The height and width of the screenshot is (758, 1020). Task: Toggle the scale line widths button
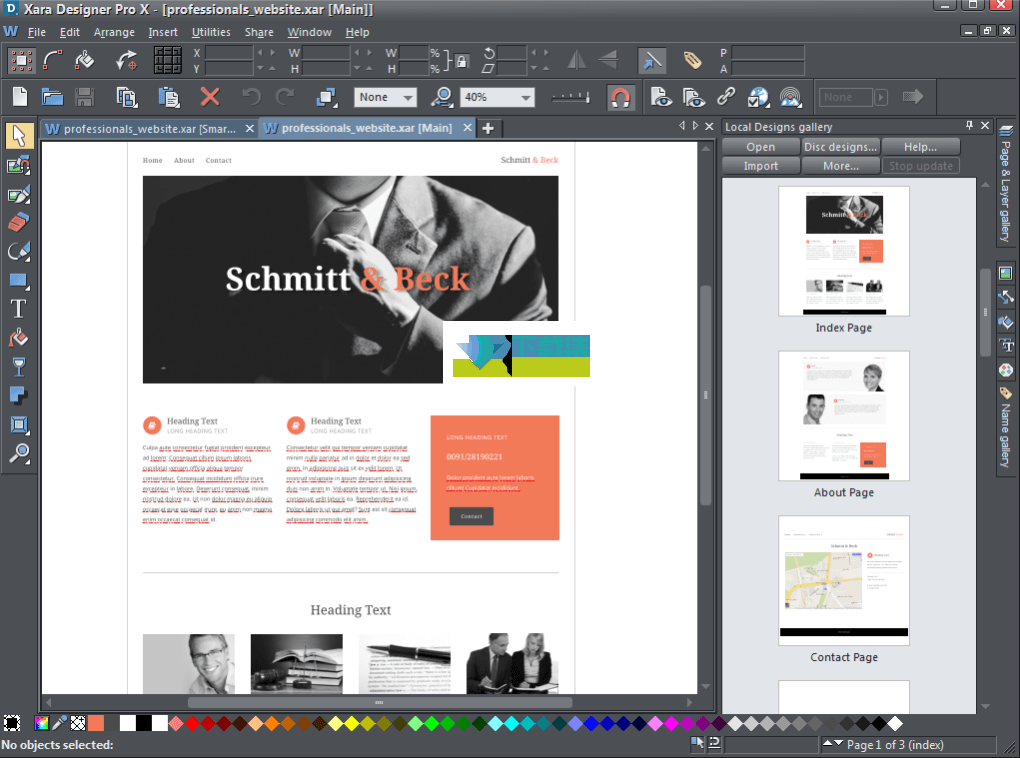click(651, 60)
